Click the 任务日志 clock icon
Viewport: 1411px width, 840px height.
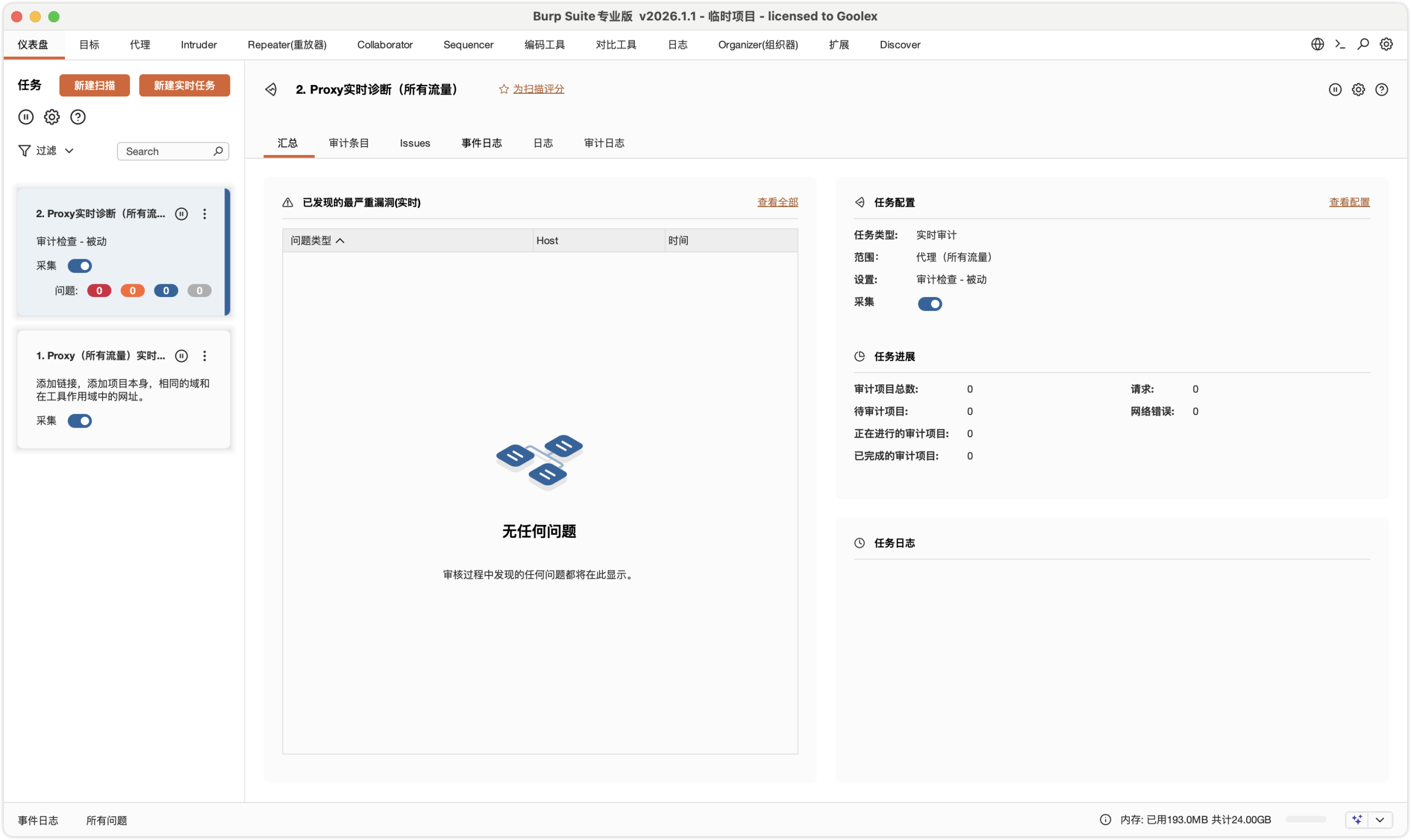[859, 543]
